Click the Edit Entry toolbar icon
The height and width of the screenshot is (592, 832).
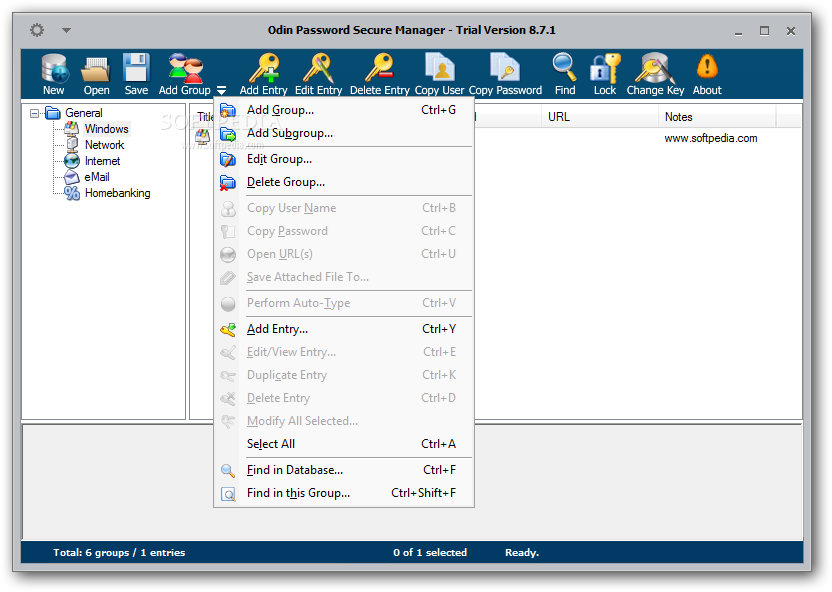point(318,68)
